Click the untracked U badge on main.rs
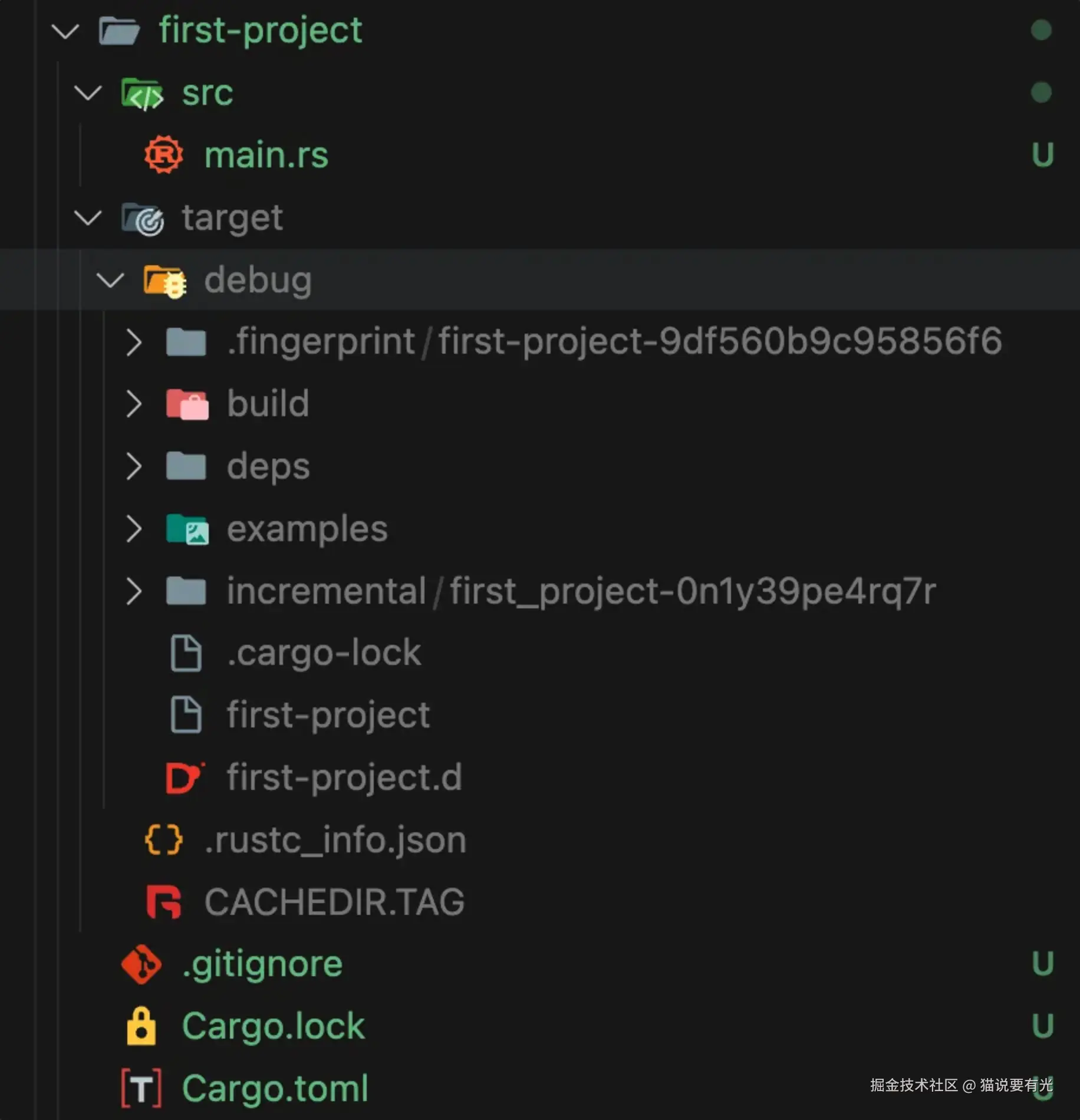This screenshot has height=1120, width=1080. [x=1042, y=155]
